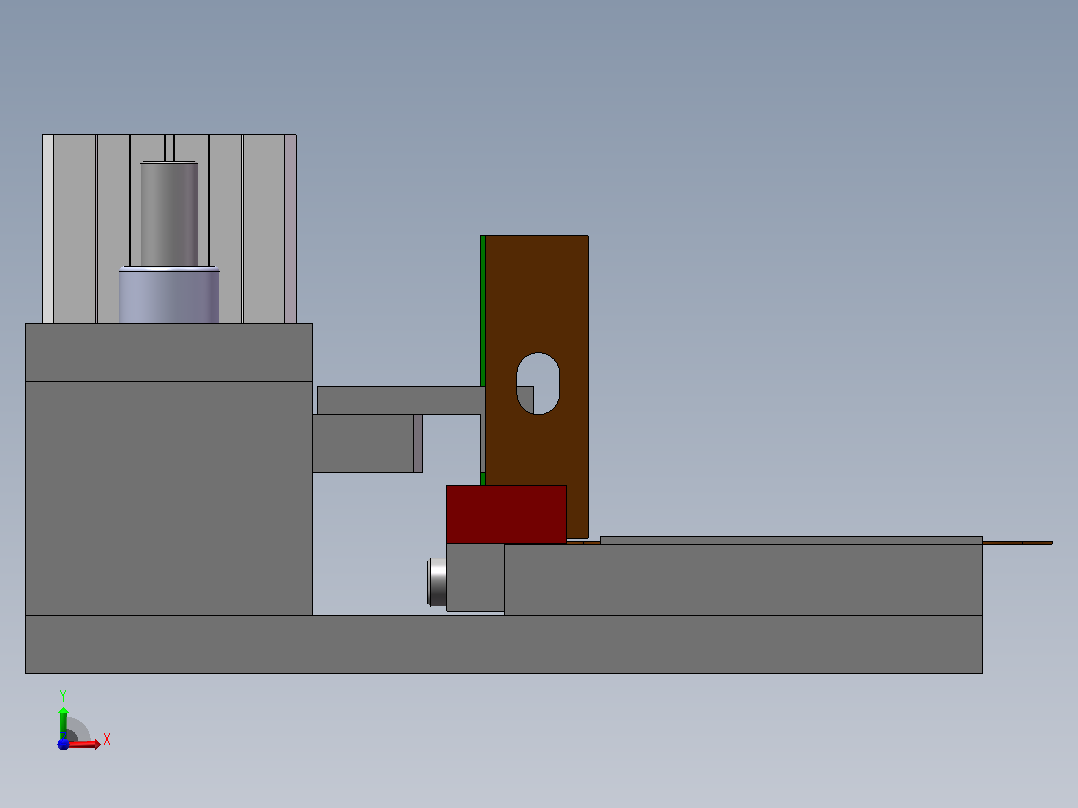This screenshot has height=808, width=1078.
Task: Select the lavender cylinder collar below the dark cylinder
Action: click(169, 295)
